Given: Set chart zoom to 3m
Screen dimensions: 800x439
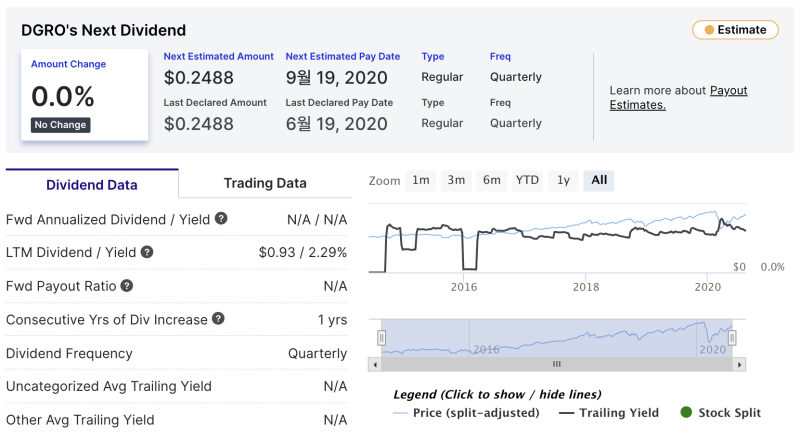Looking at the screenshot, I should (456, 180).
